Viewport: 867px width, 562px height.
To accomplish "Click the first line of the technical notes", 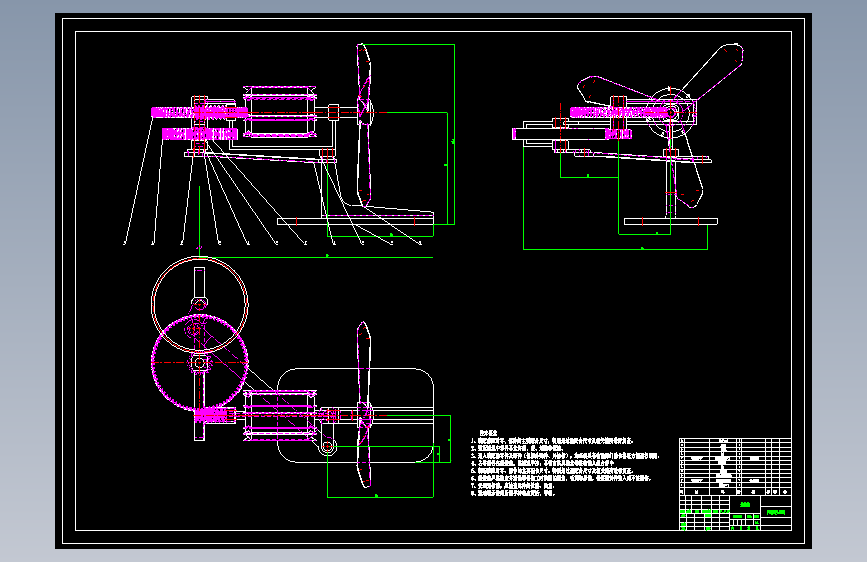I will (552, 441).
